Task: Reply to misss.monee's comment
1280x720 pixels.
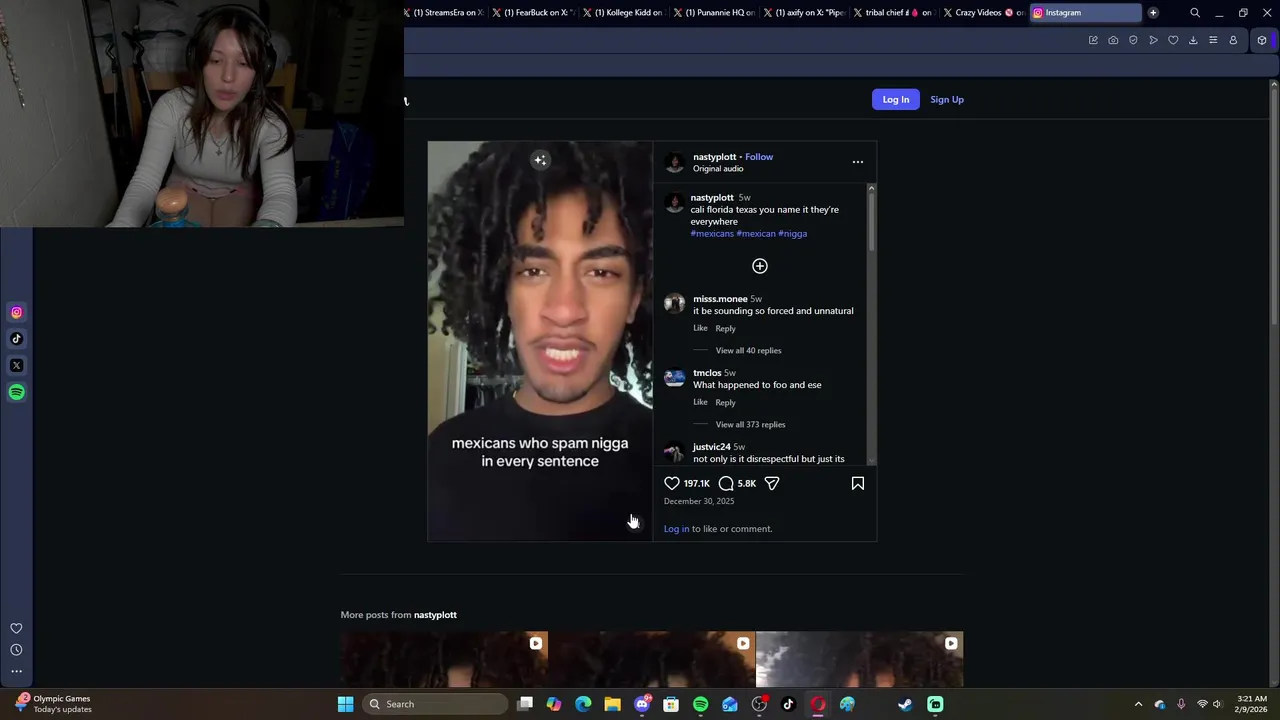Action: point(725,328)
